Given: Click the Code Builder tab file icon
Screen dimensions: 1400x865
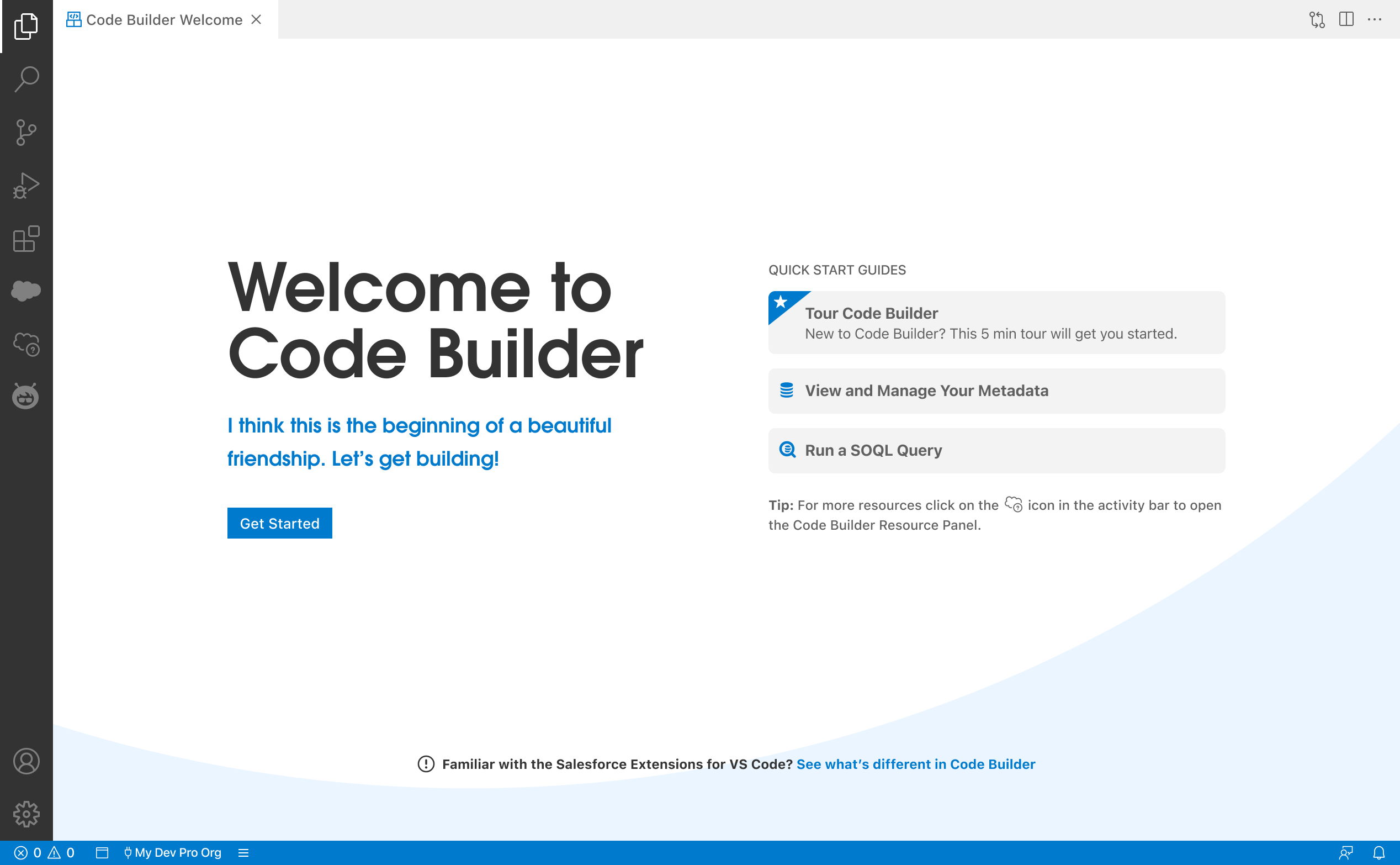Looking at the screenshot, I should pyautogui.click(x=74, y=19).
